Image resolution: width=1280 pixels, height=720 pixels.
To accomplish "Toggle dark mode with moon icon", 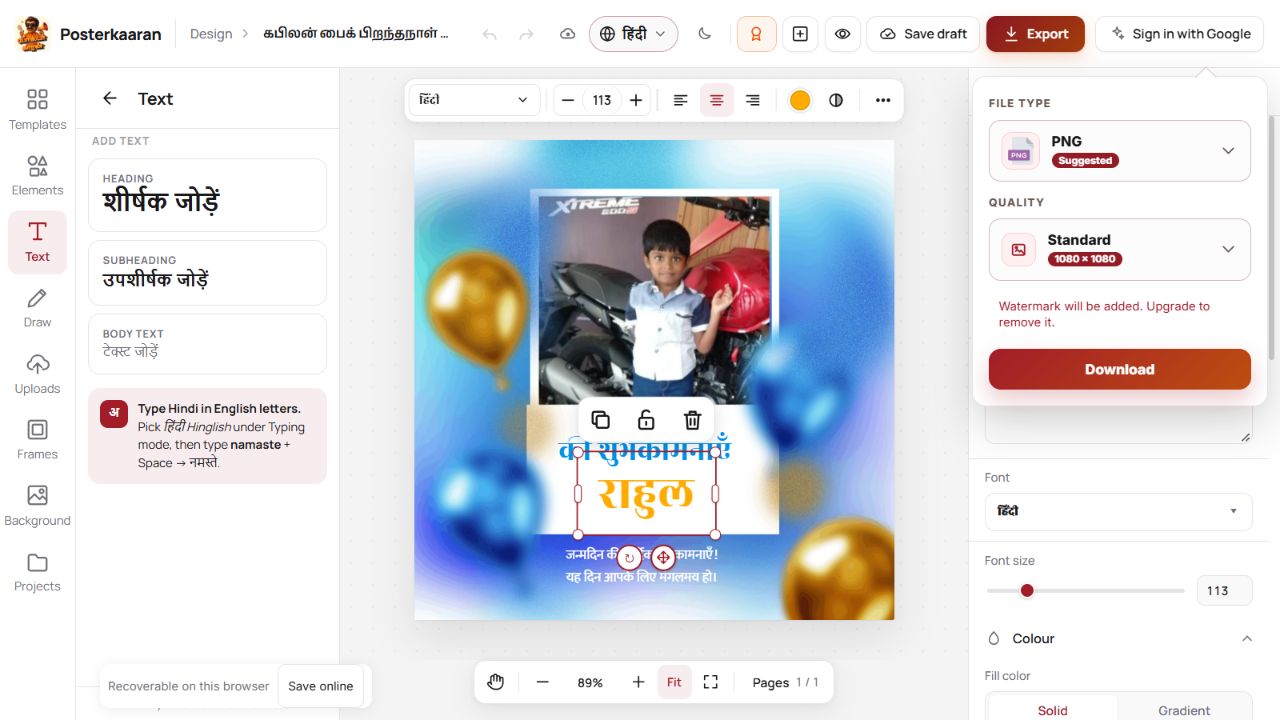I will (x=705, y=34).
